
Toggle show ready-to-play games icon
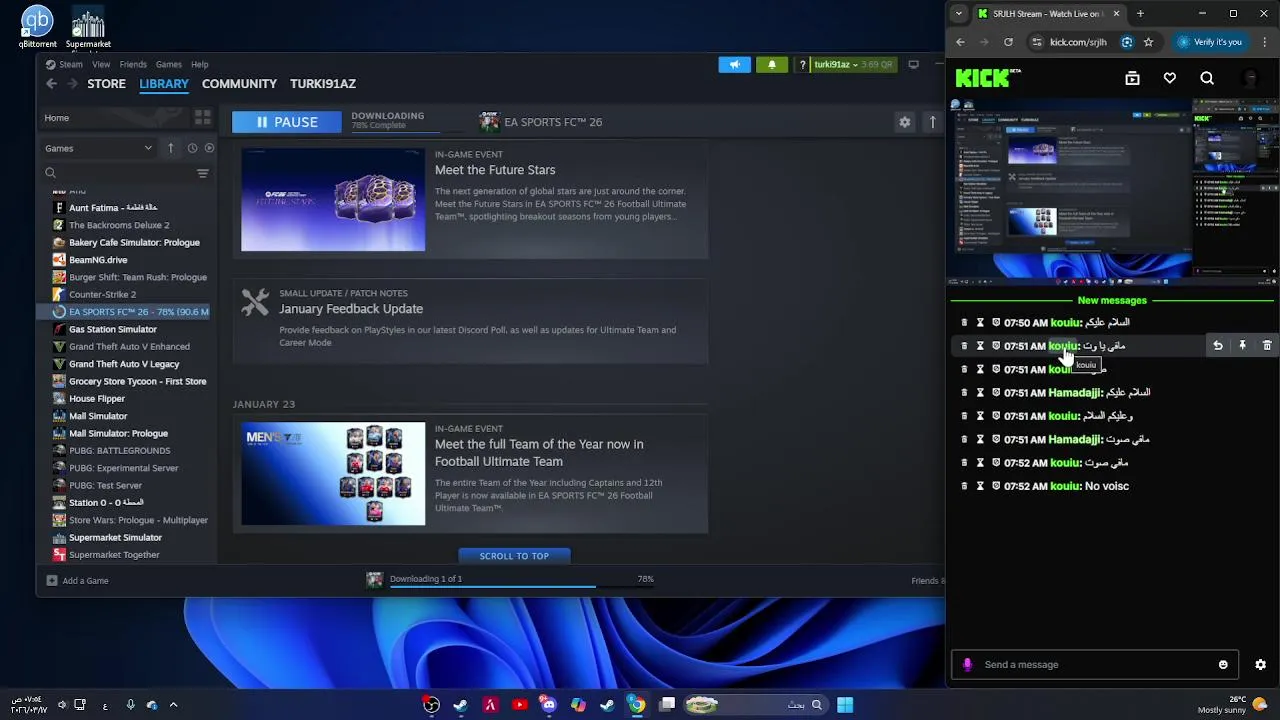[x=209, y=148]
